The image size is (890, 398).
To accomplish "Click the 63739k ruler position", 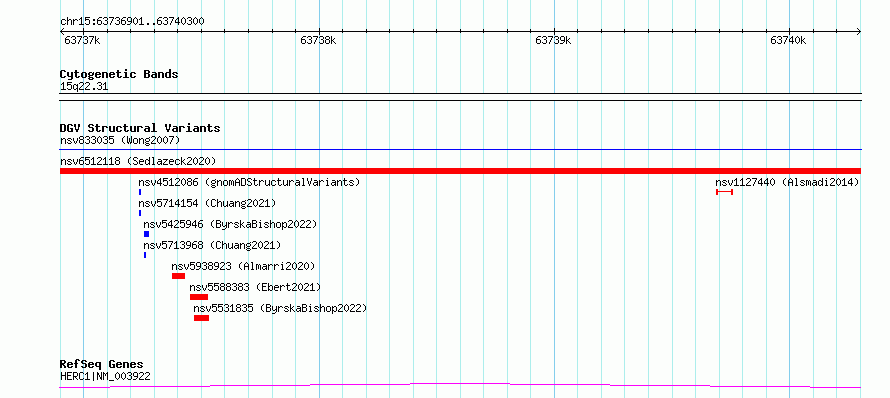I will pyautogui.click(x=553, y=40).
